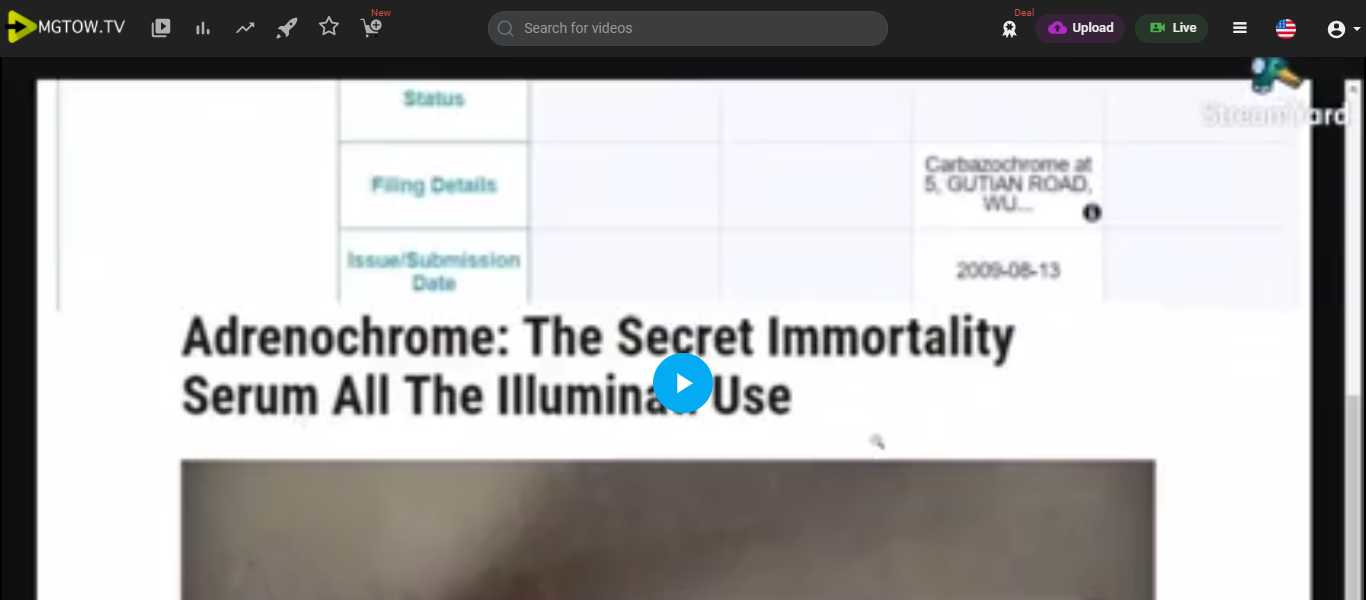Open the award ribbon Deal icon
Image resolution: width=1366 pixels, height=600 pixels.
pos(1010,29)
